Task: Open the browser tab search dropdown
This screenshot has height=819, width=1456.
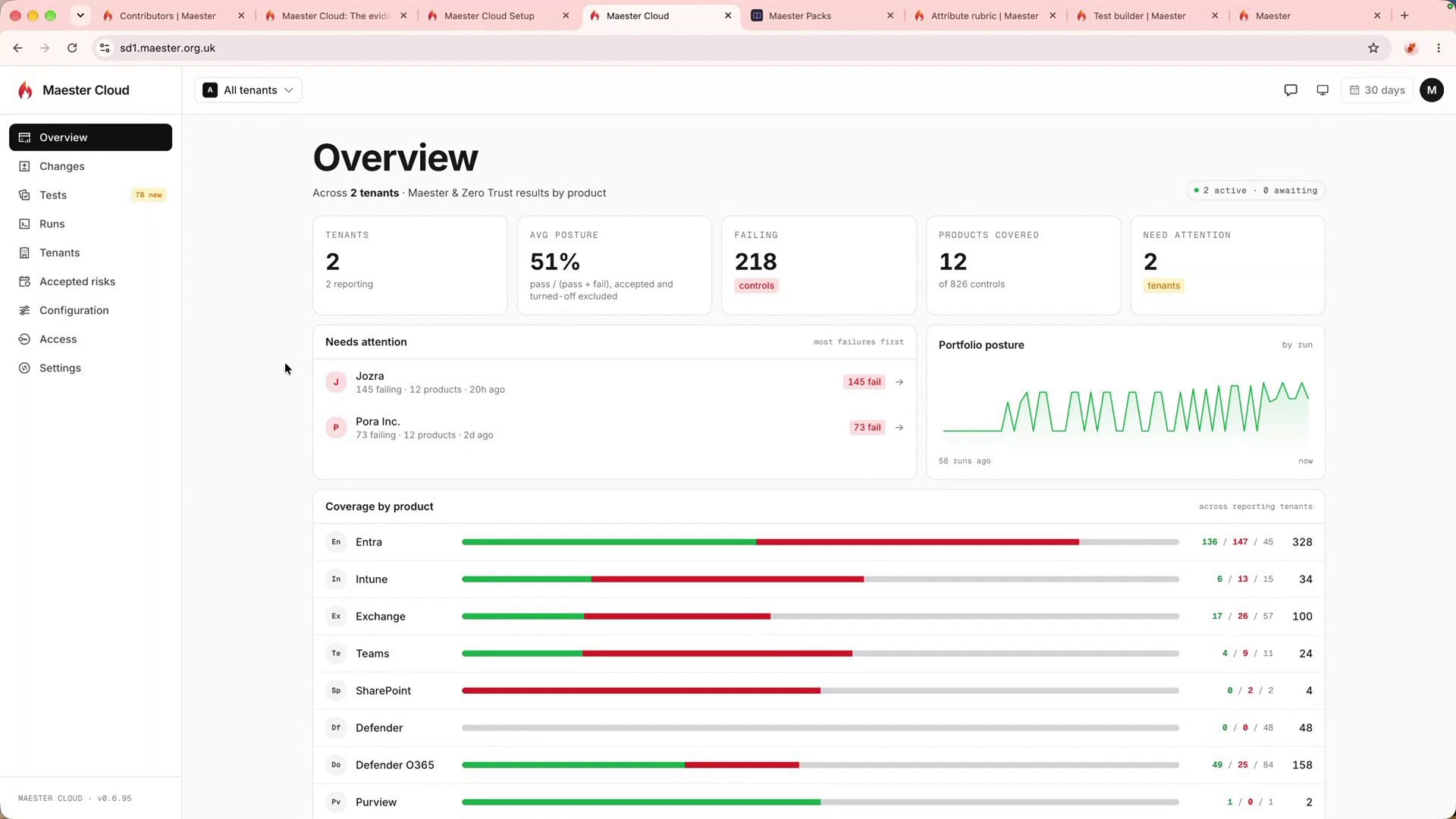Action: 80,15
